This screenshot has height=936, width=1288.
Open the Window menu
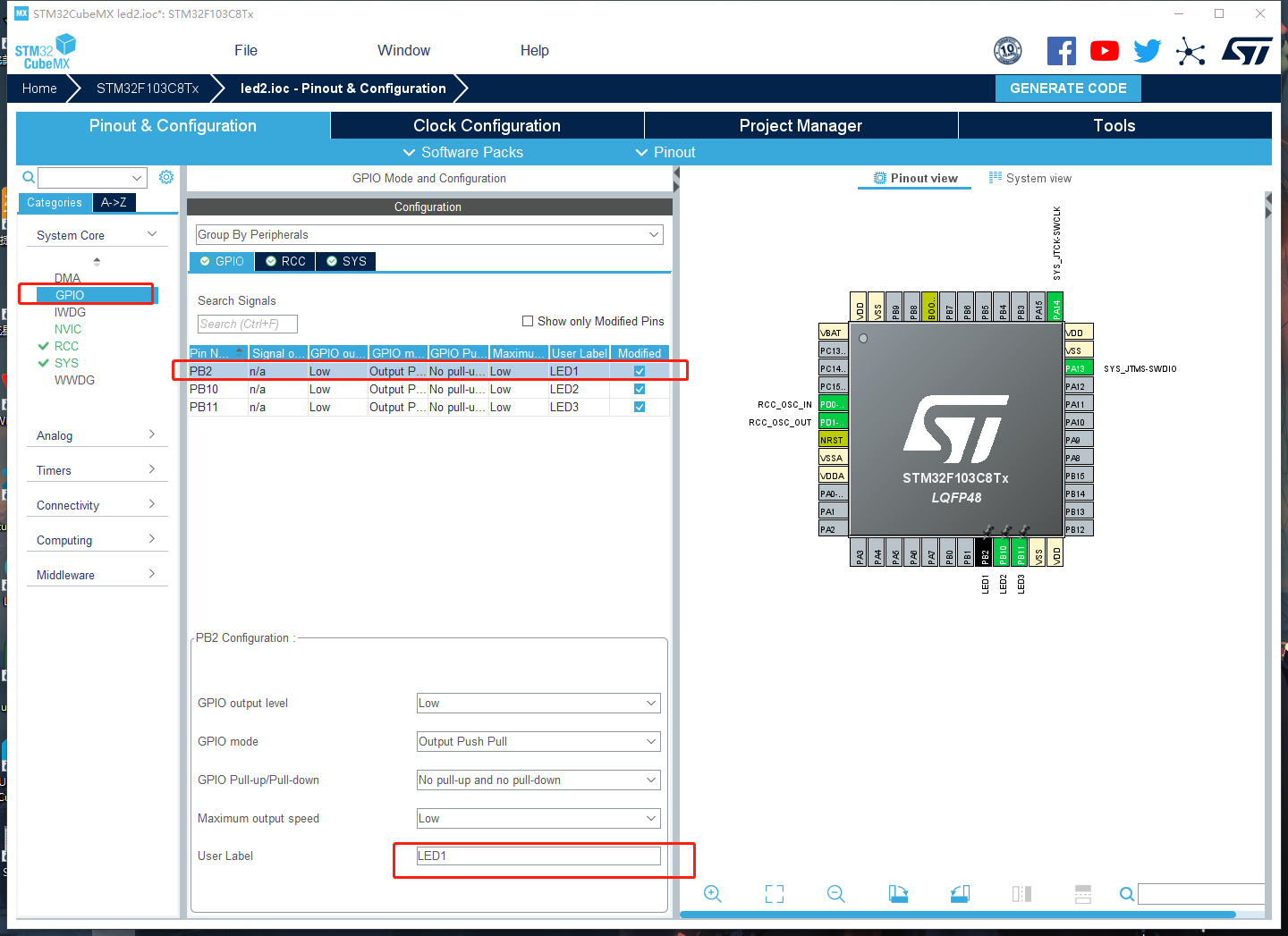[x=403, y=51]
